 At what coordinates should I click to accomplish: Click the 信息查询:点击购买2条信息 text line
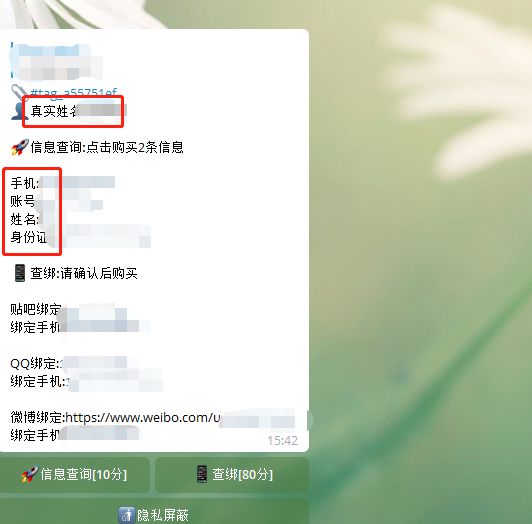[107, 147]
